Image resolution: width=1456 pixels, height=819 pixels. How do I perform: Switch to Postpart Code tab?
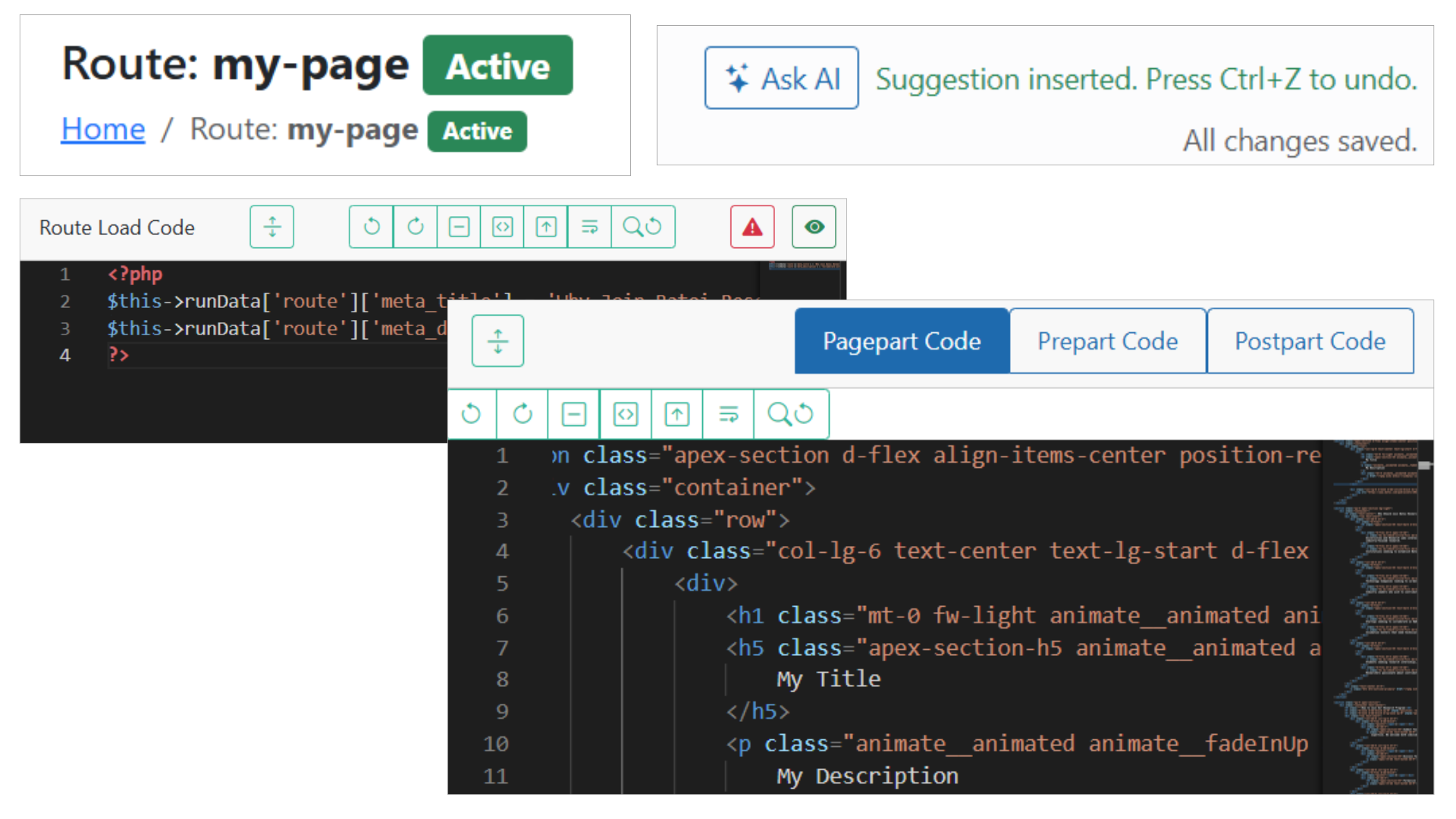pos(1310,341)
